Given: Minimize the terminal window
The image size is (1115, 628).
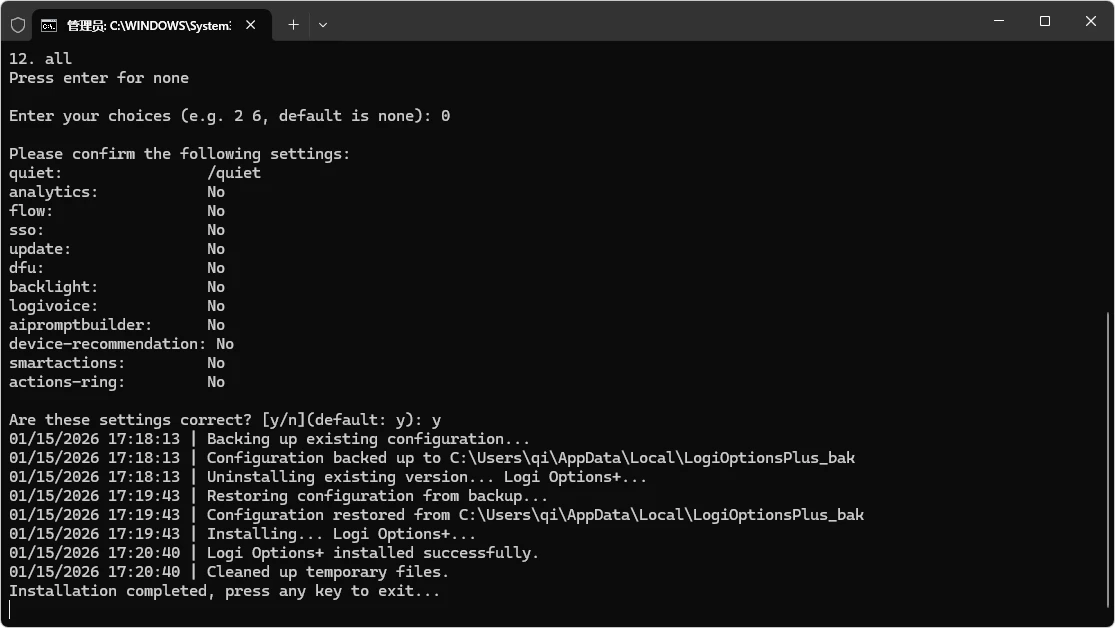Looking at the screenshot, I should [999, 21].
